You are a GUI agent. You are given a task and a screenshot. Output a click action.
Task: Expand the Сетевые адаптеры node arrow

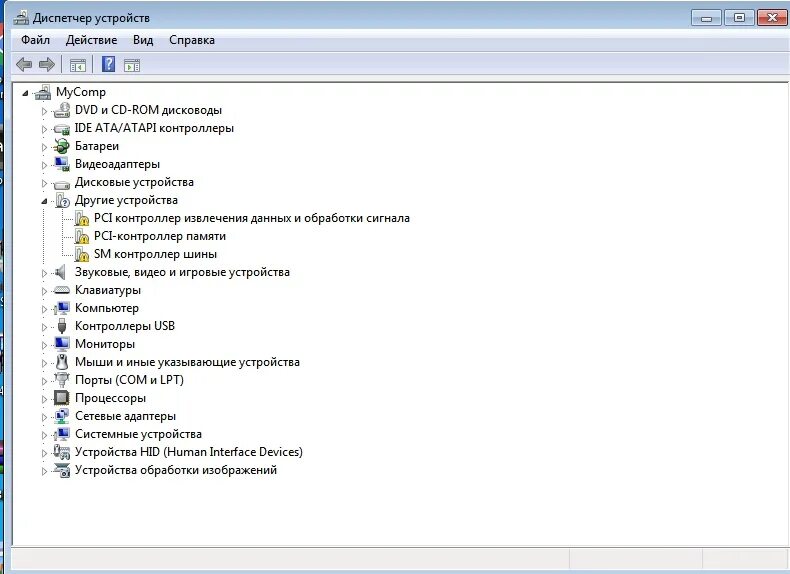(44, 417)
